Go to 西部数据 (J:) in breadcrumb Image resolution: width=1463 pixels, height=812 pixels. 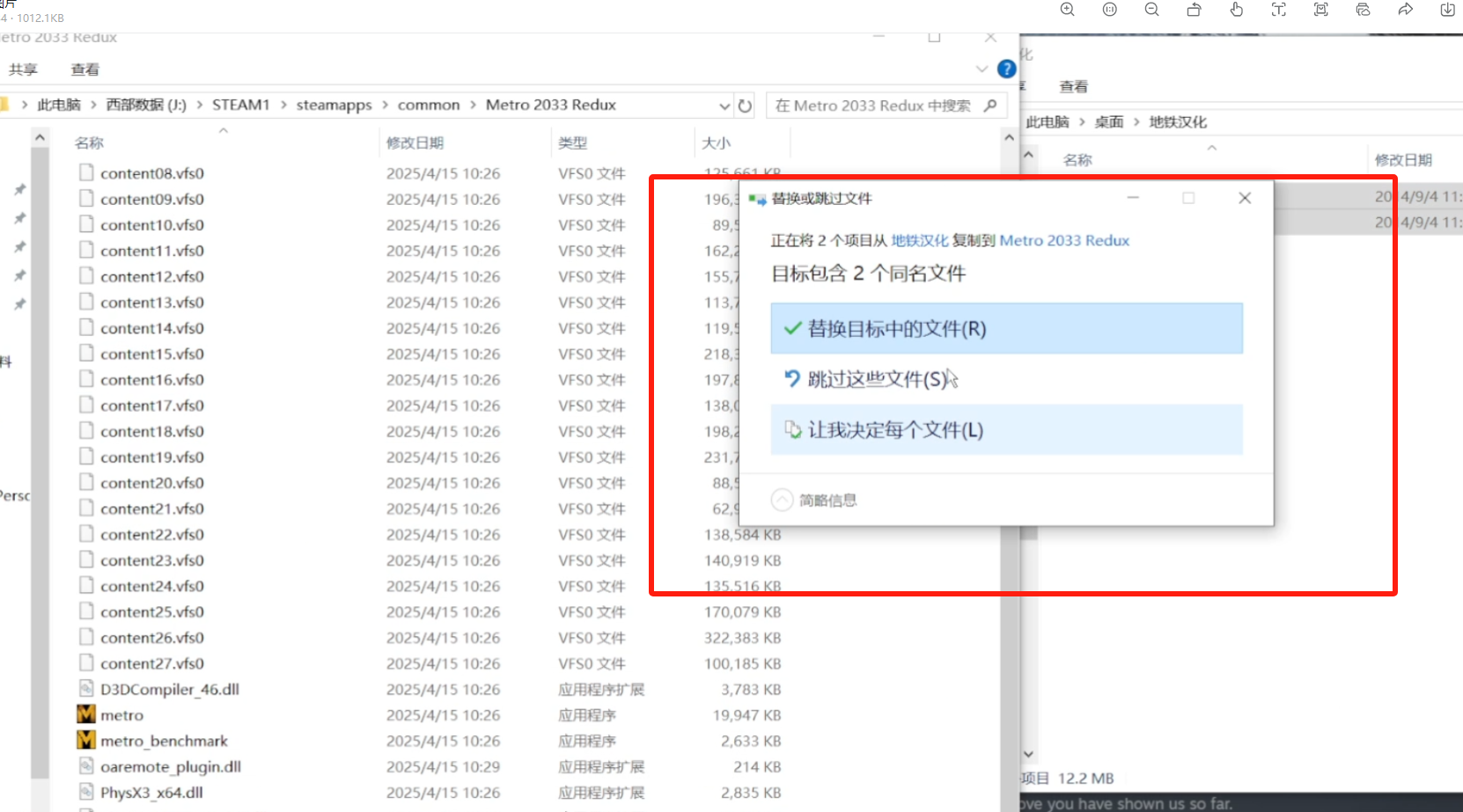click(146, 105)
